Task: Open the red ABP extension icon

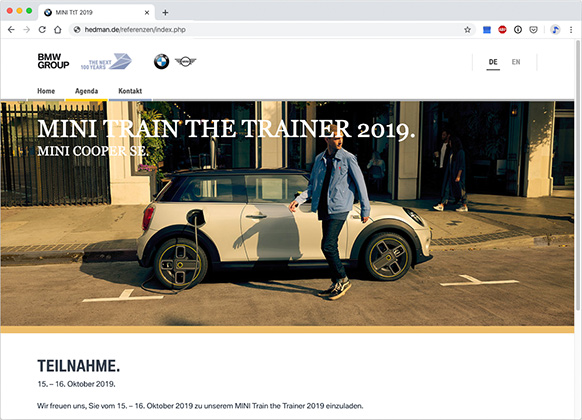Action: (x=502, y=30)
